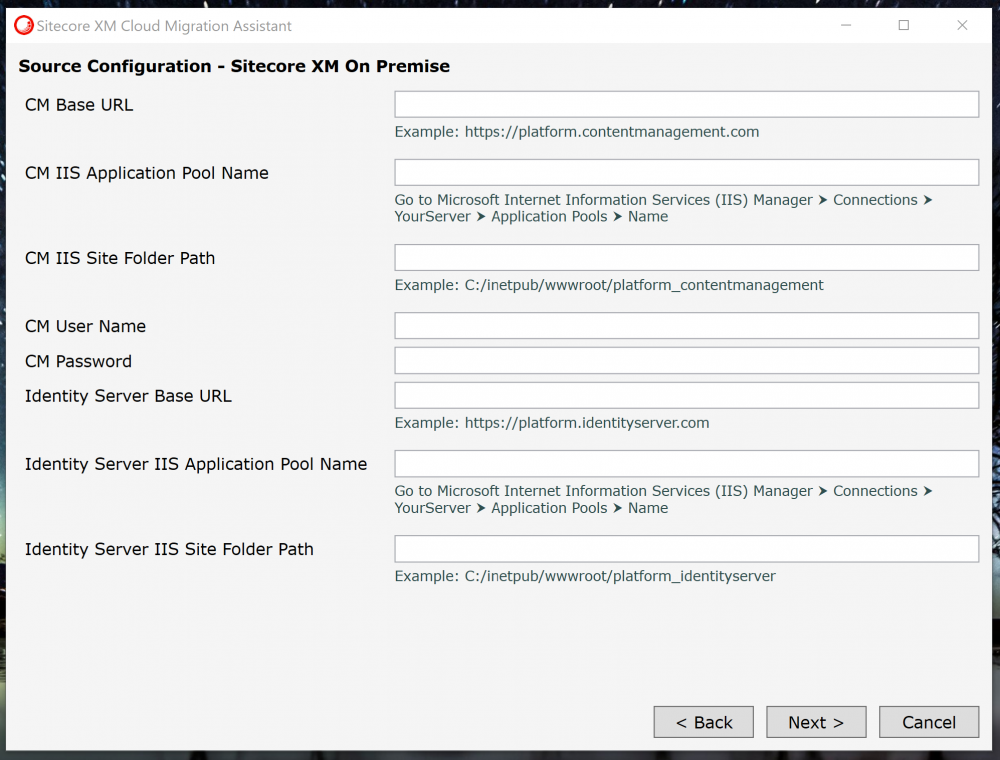Screen dimensions: 1000x760
Task: Maximize the Migration Assistant window
Action: (904, 26)
